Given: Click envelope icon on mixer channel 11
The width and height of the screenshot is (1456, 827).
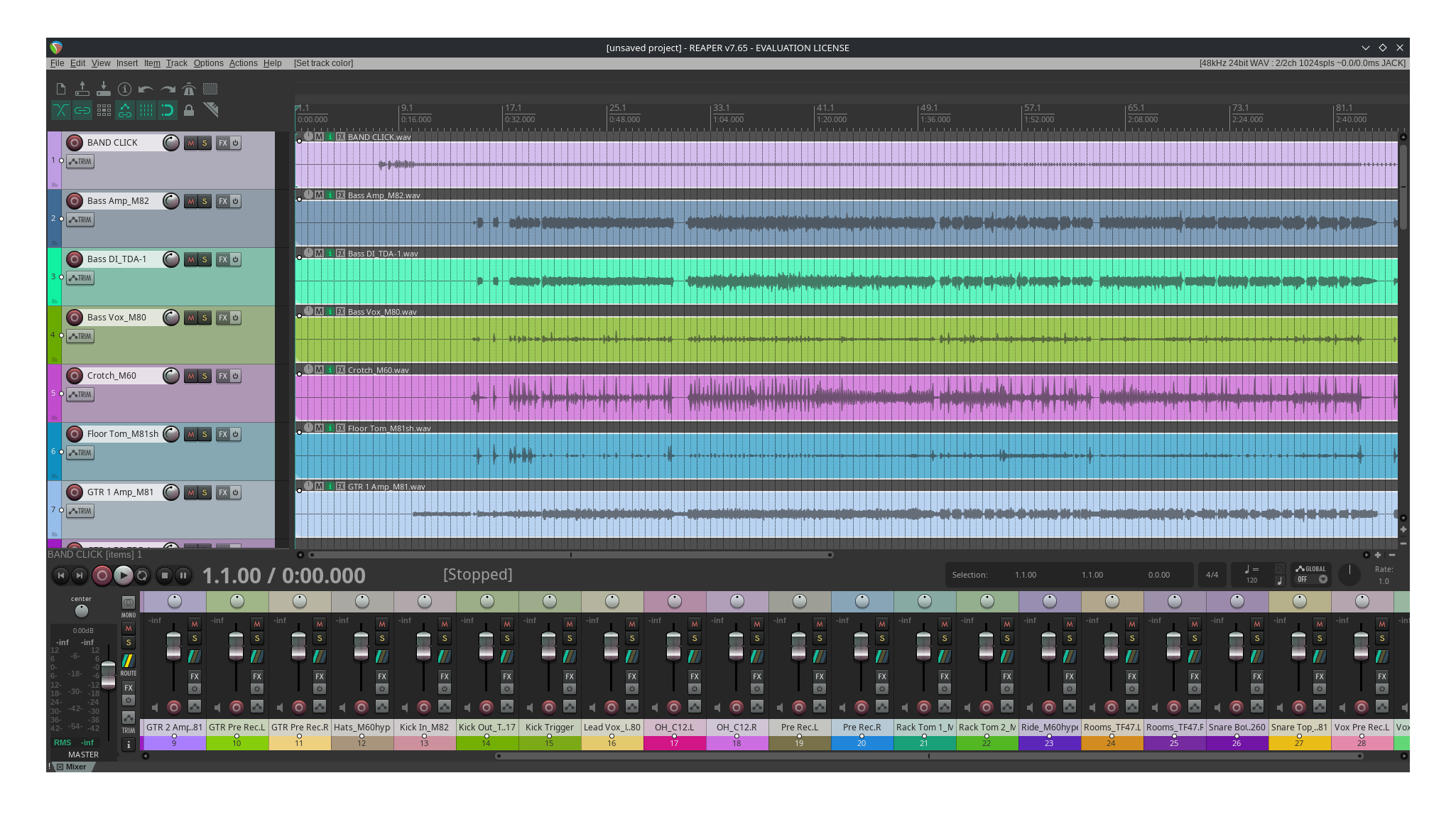Looking at the screenshot, I should click(x=320, y=707).
